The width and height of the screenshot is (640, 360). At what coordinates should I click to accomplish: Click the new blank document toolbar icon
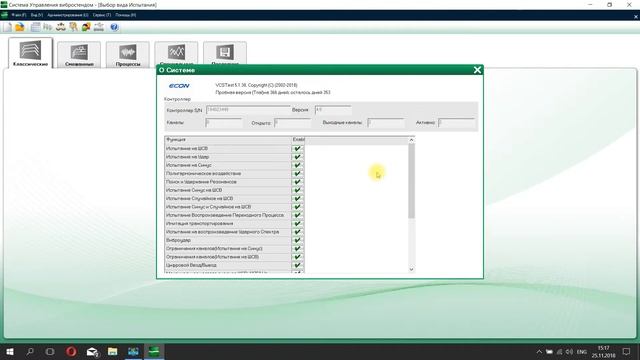click(7, 27)
